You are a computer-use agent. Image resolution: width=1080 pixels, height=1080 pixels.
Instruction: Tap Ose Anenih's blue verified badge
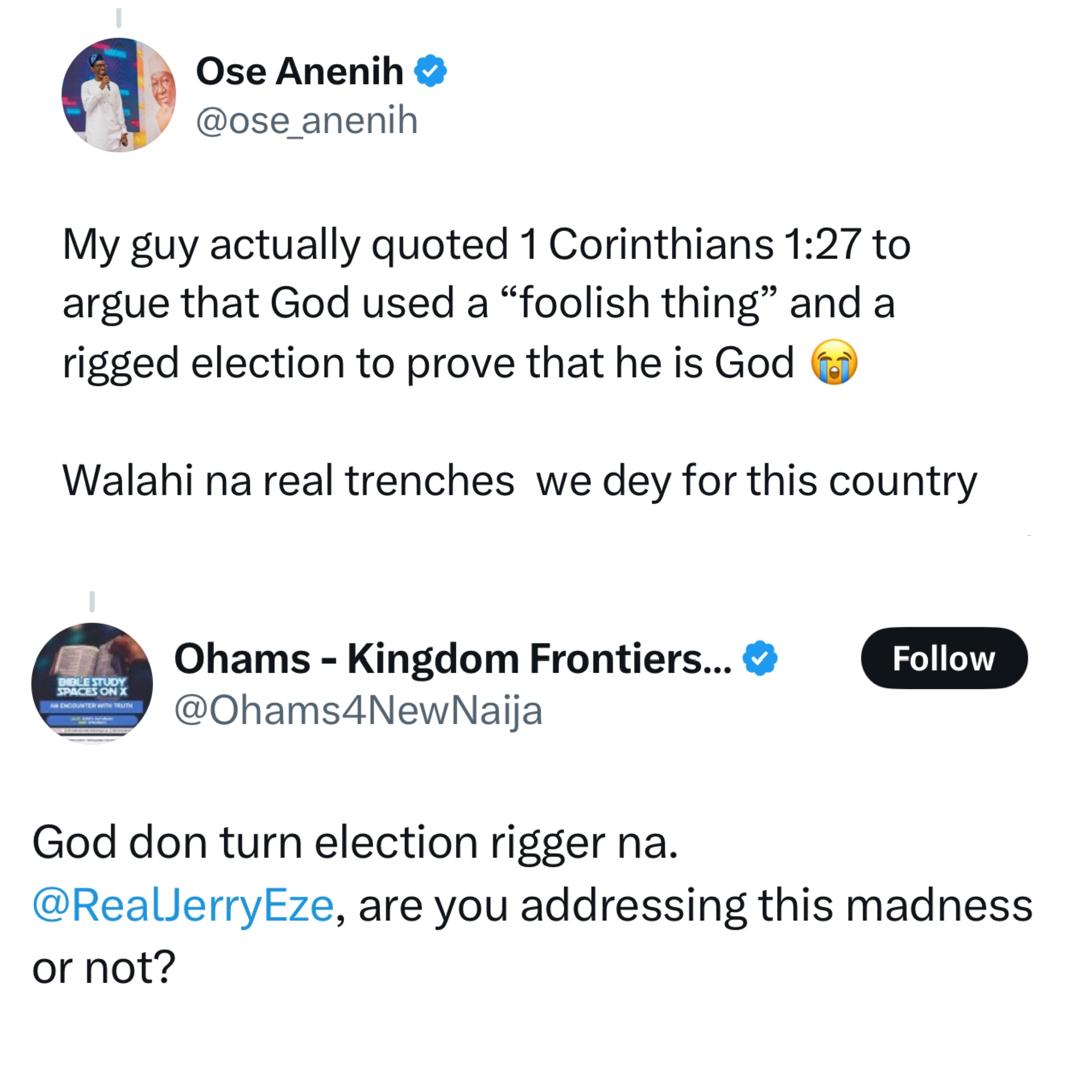[x=432, y=71]
